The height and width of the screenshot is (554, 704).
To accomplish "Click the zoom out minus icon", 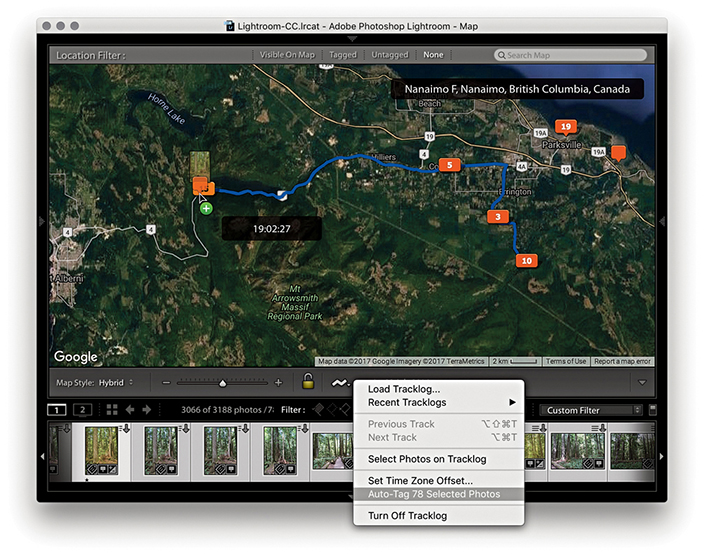I will click(x=166, y=382).
